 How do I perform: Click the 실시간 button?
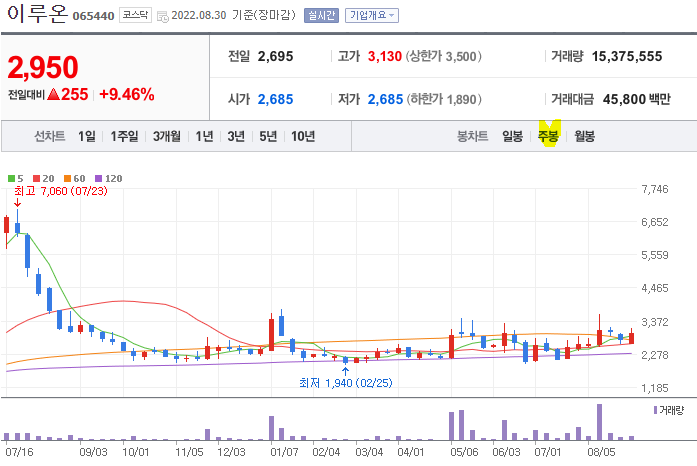click(x=321, y=16)
